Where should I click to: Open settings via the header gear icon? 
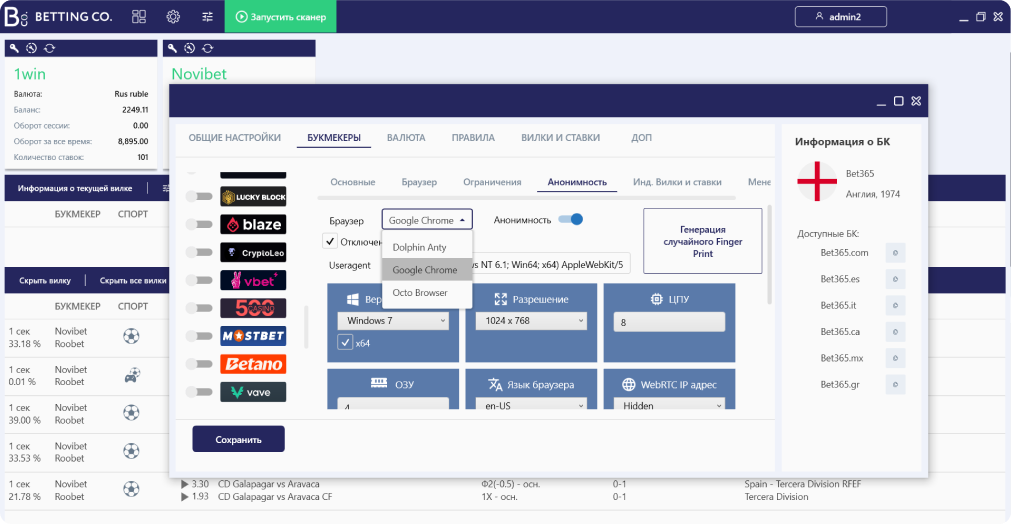click(x=173, y=16)
